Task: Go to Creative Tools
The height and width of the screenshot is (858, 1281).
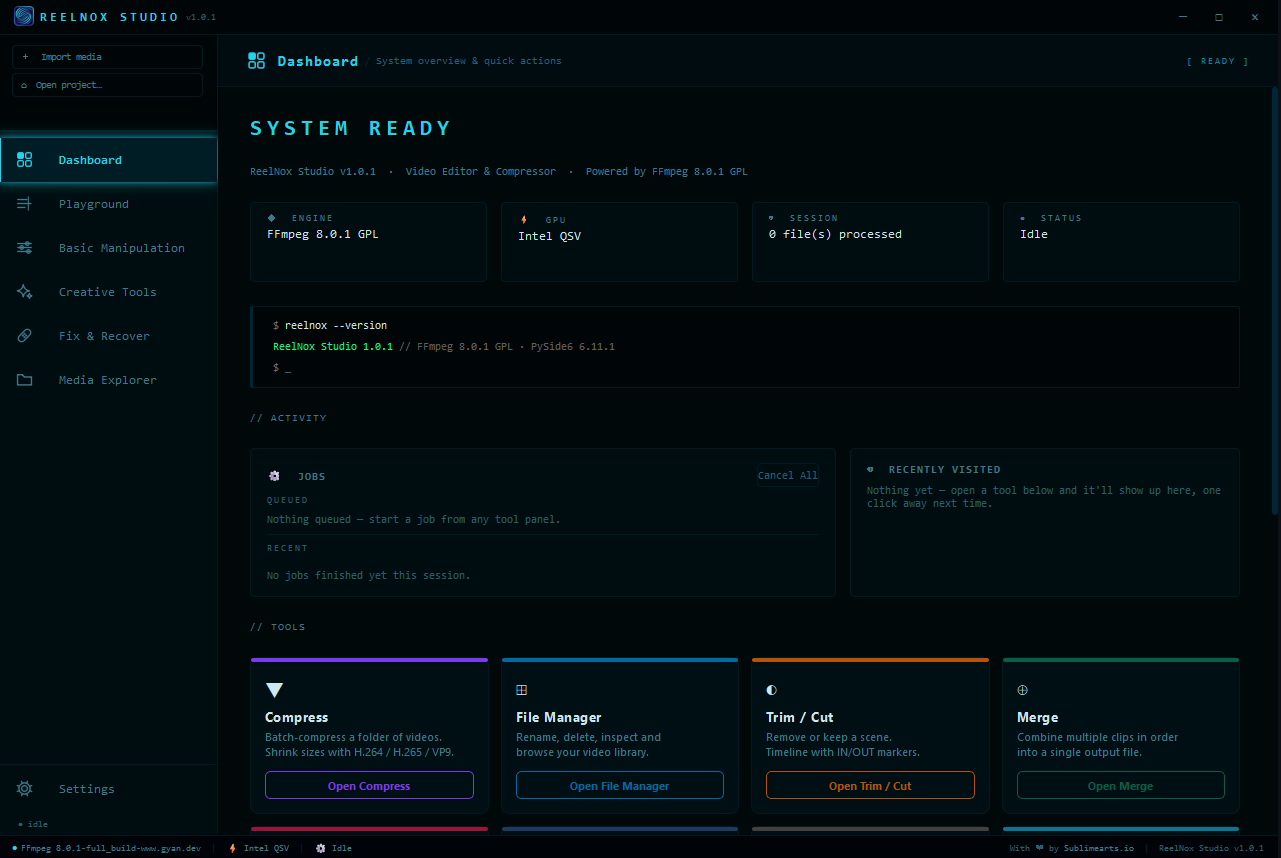Action: pos(109,292)
